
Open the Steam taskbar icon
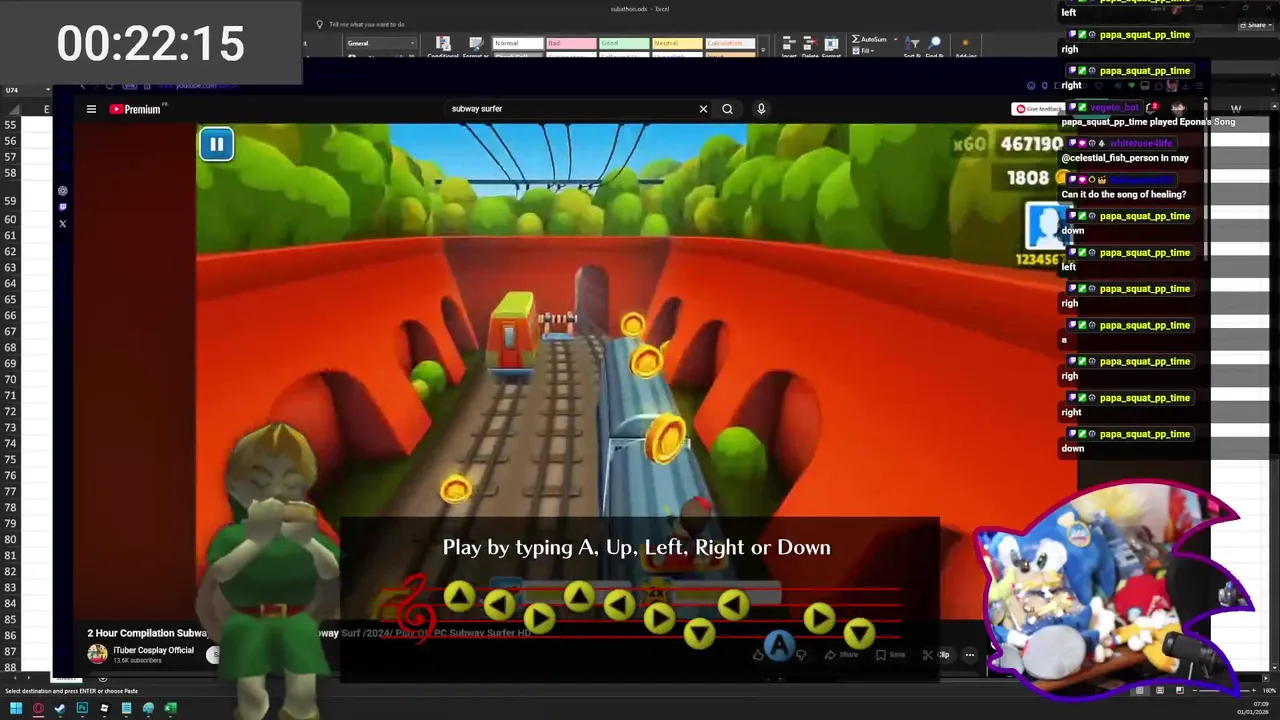coord(60,708)
